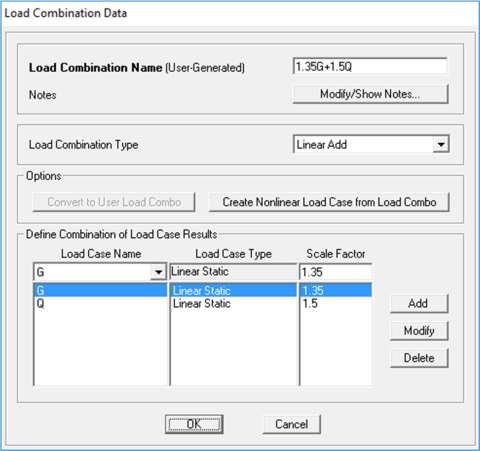This screenshot has width=480, height=451.
Task: Open the Modify/Show Notes dialog
Action: click(370, 94)
